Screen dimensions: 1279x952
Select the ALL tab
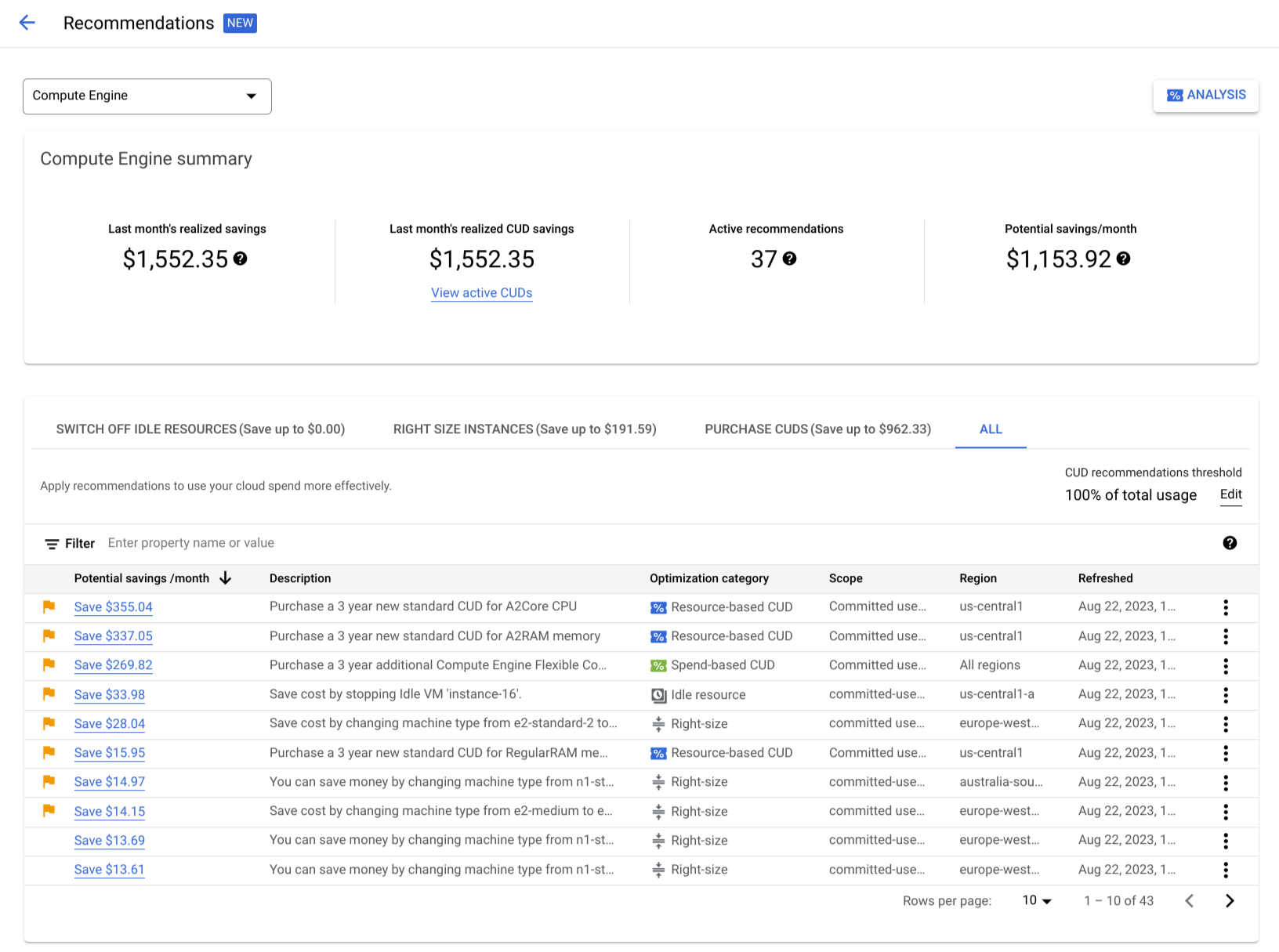(x=991, y=429)
